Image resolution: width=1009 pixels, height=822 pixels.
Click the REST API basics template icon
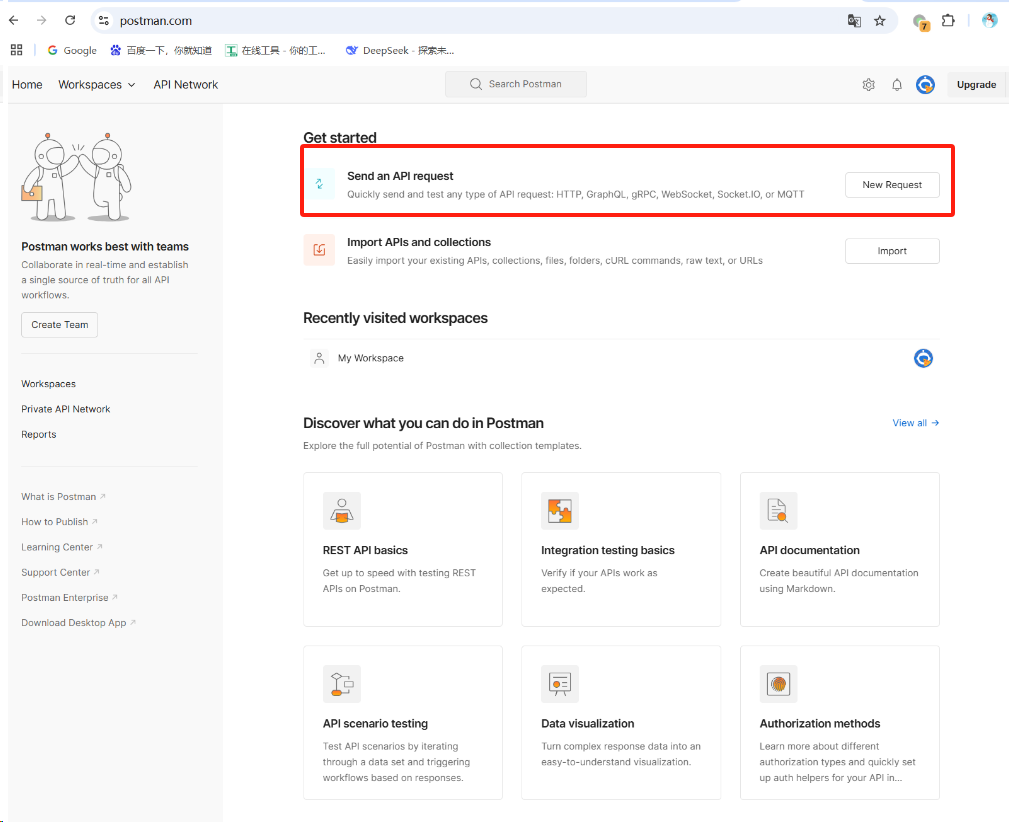[x=342, y=510]
